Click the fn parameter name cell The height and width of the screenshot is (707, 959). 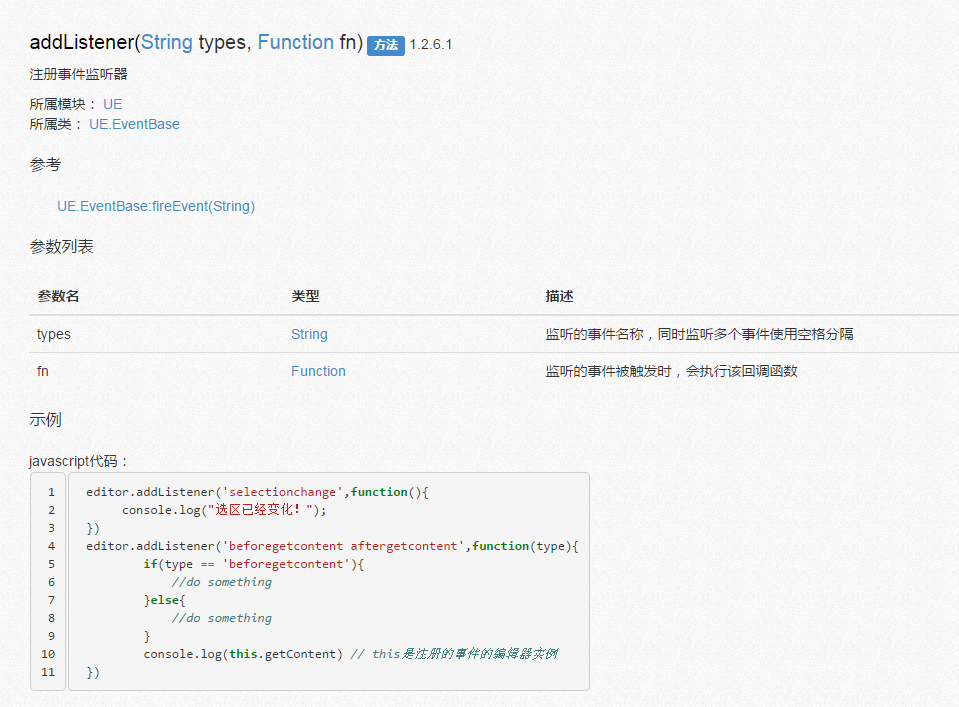point(43,371)
